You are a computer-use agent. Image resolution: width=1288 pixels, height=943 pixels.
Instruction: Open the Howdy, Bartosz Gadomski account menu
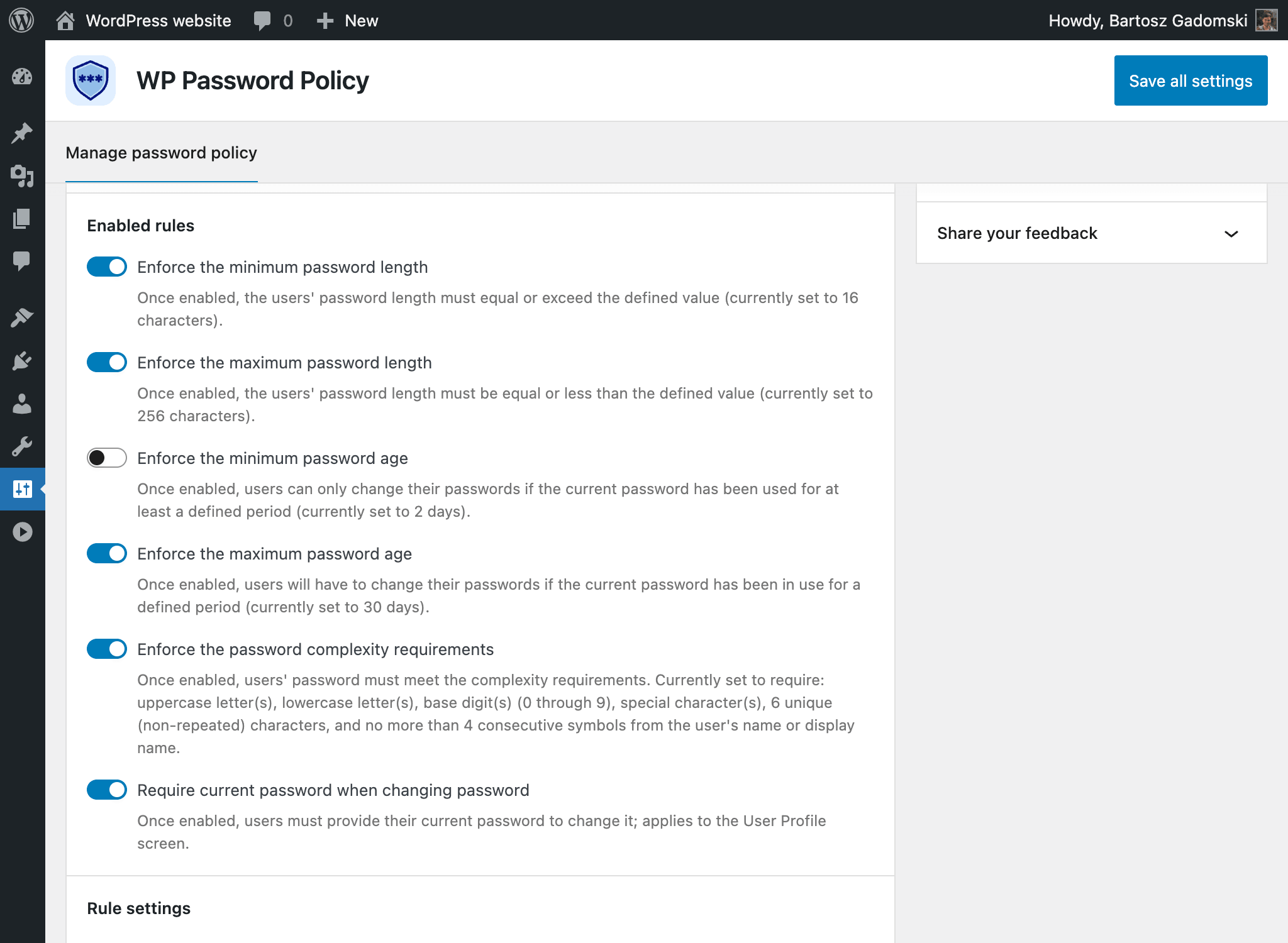(1162, 20)
